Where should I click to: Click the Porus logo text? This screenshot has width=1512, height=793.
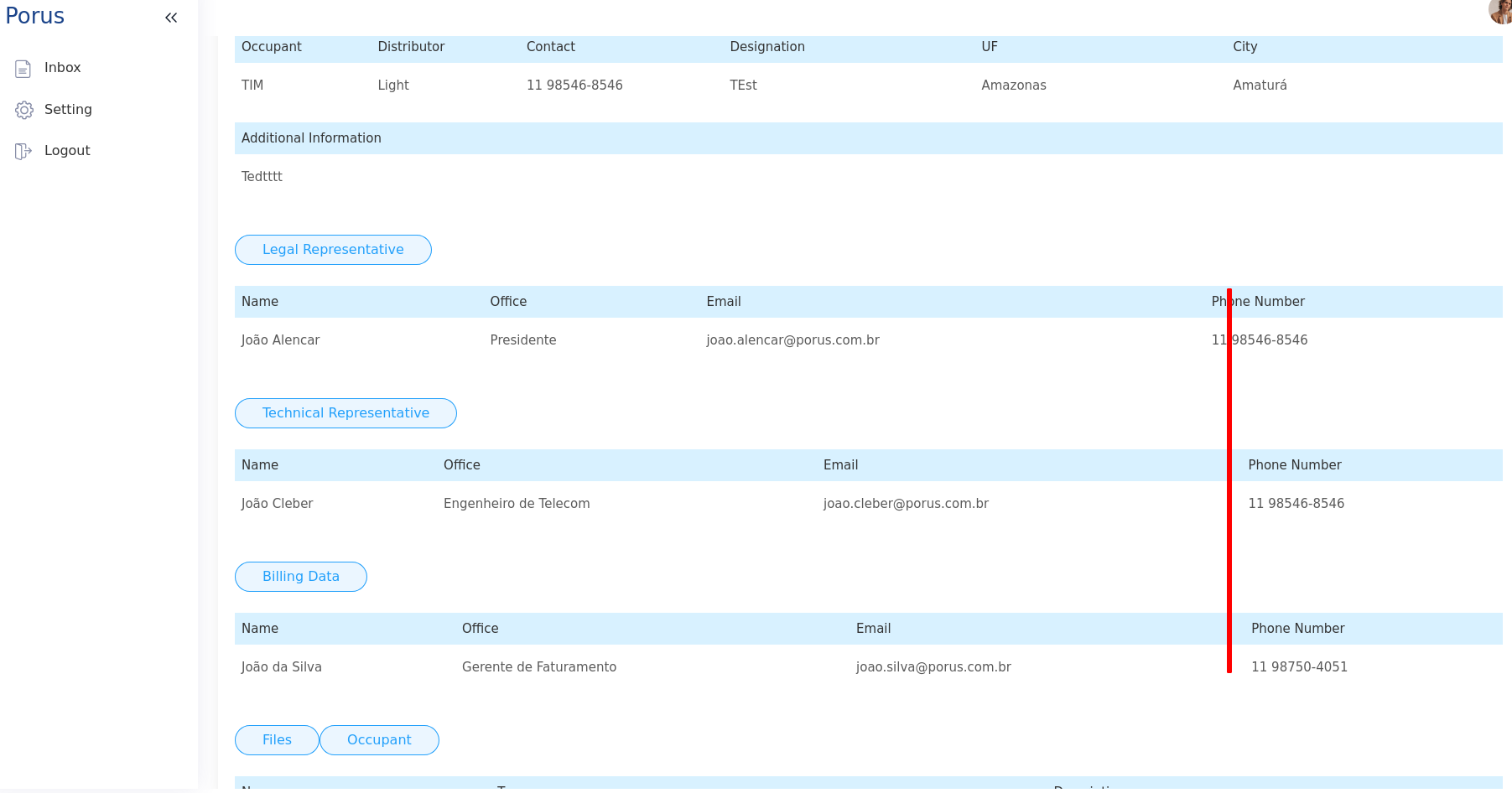pos(35,16)
